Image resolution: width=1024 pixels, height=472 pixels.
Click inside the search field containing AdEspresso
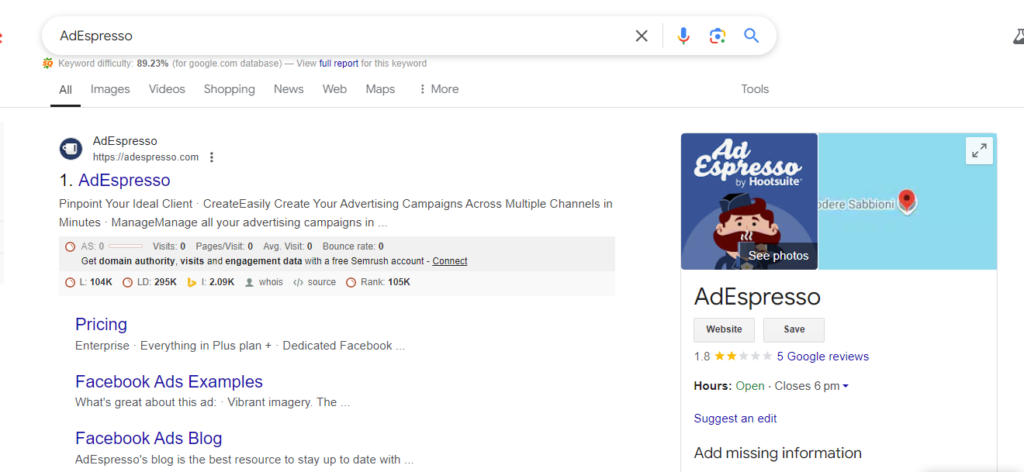pos(340,36)
